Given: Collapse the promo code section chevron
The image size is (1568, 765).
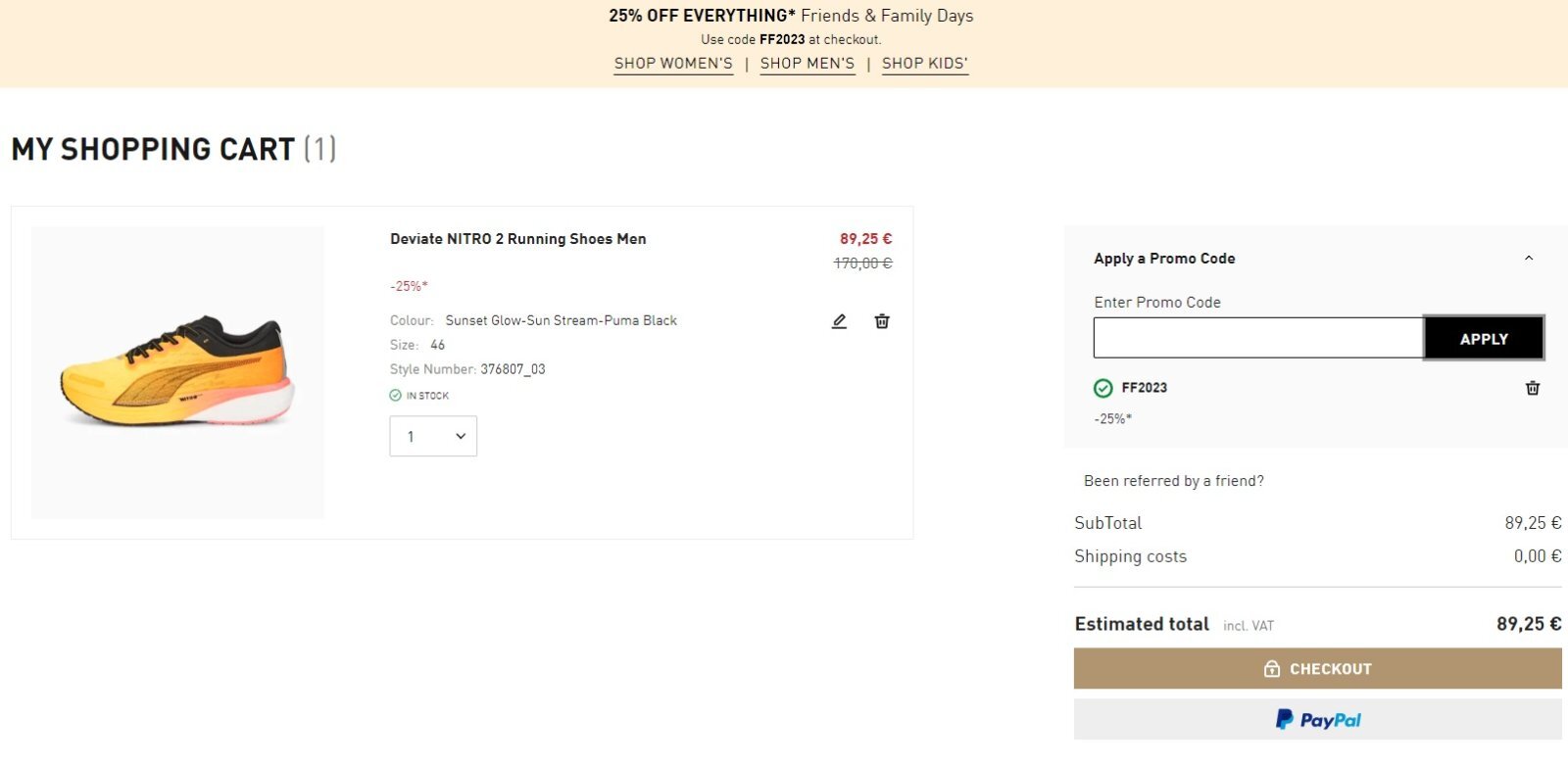Looking at the screenshot, I should 1529,259.
